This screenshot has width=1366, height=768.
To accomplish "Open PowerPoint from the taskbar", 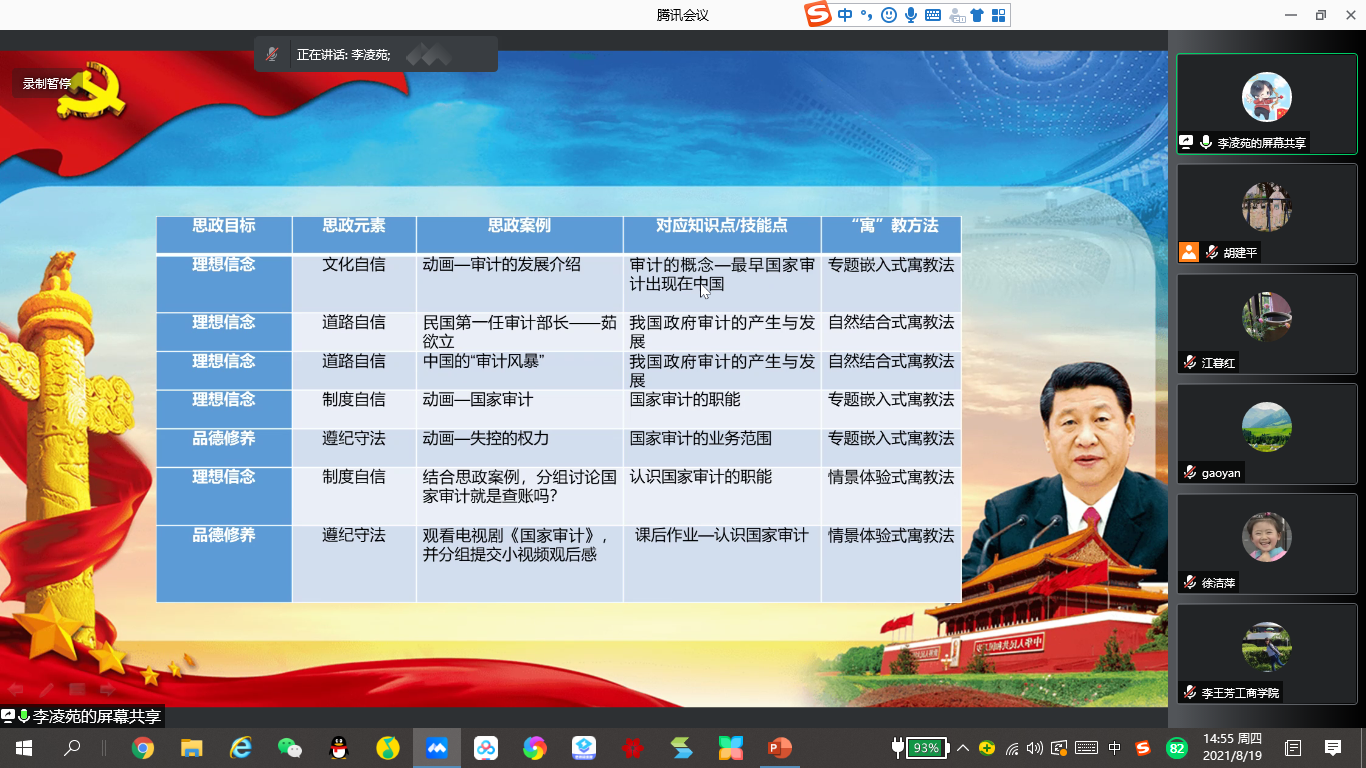I will pos(779,748).
